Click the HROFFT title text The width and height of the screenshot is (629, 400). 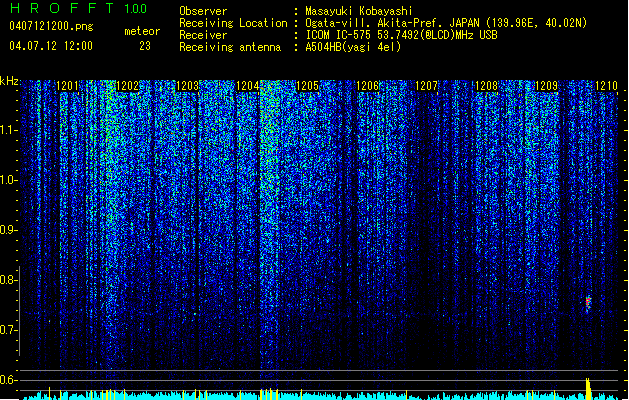61,8
